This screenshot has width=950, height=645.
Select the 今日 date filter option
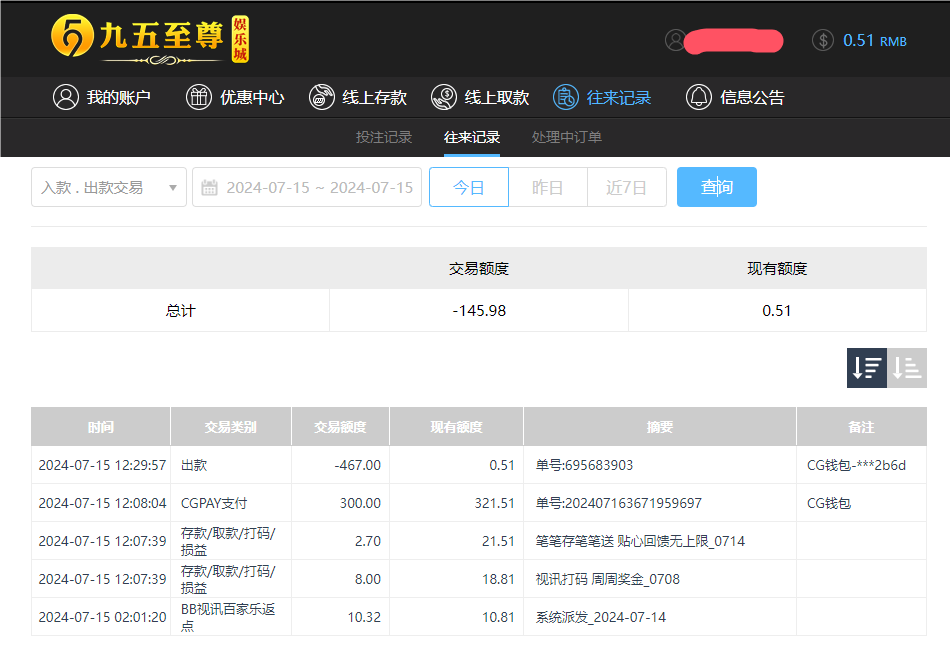click(468, 187)
